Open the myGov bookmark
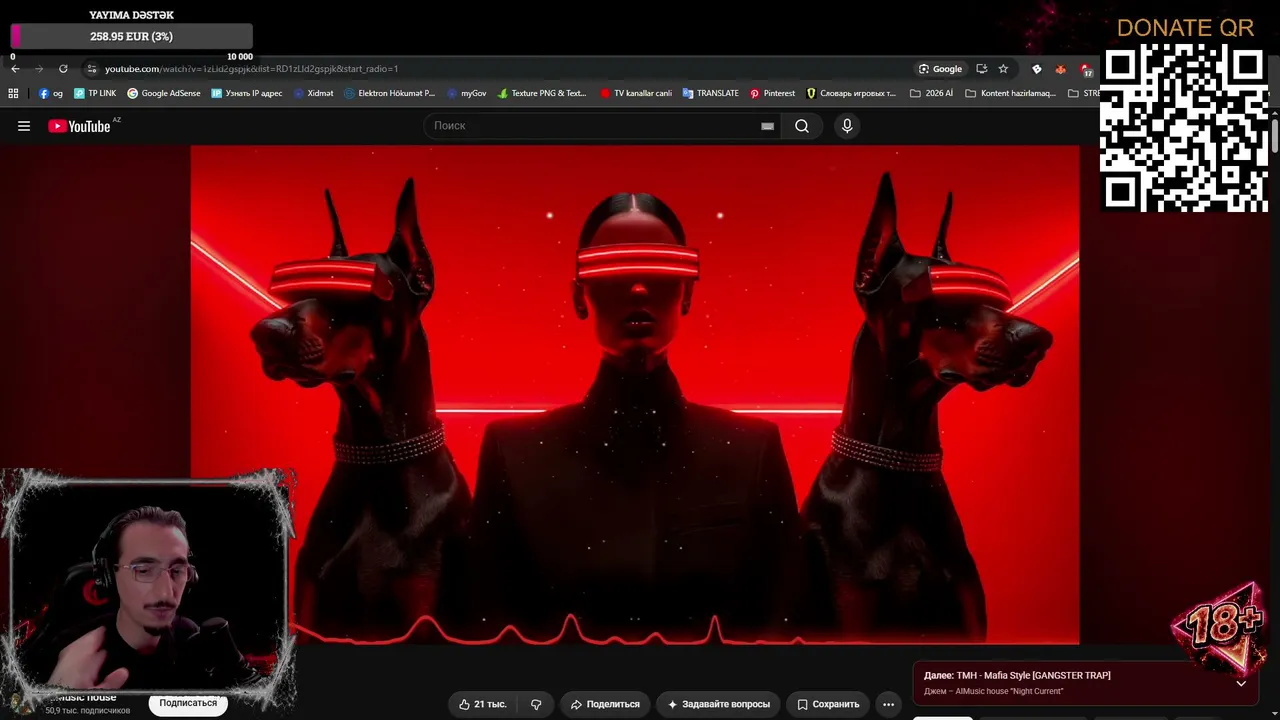This screenshot has height=720, width=1280. (x=467, y=93)
